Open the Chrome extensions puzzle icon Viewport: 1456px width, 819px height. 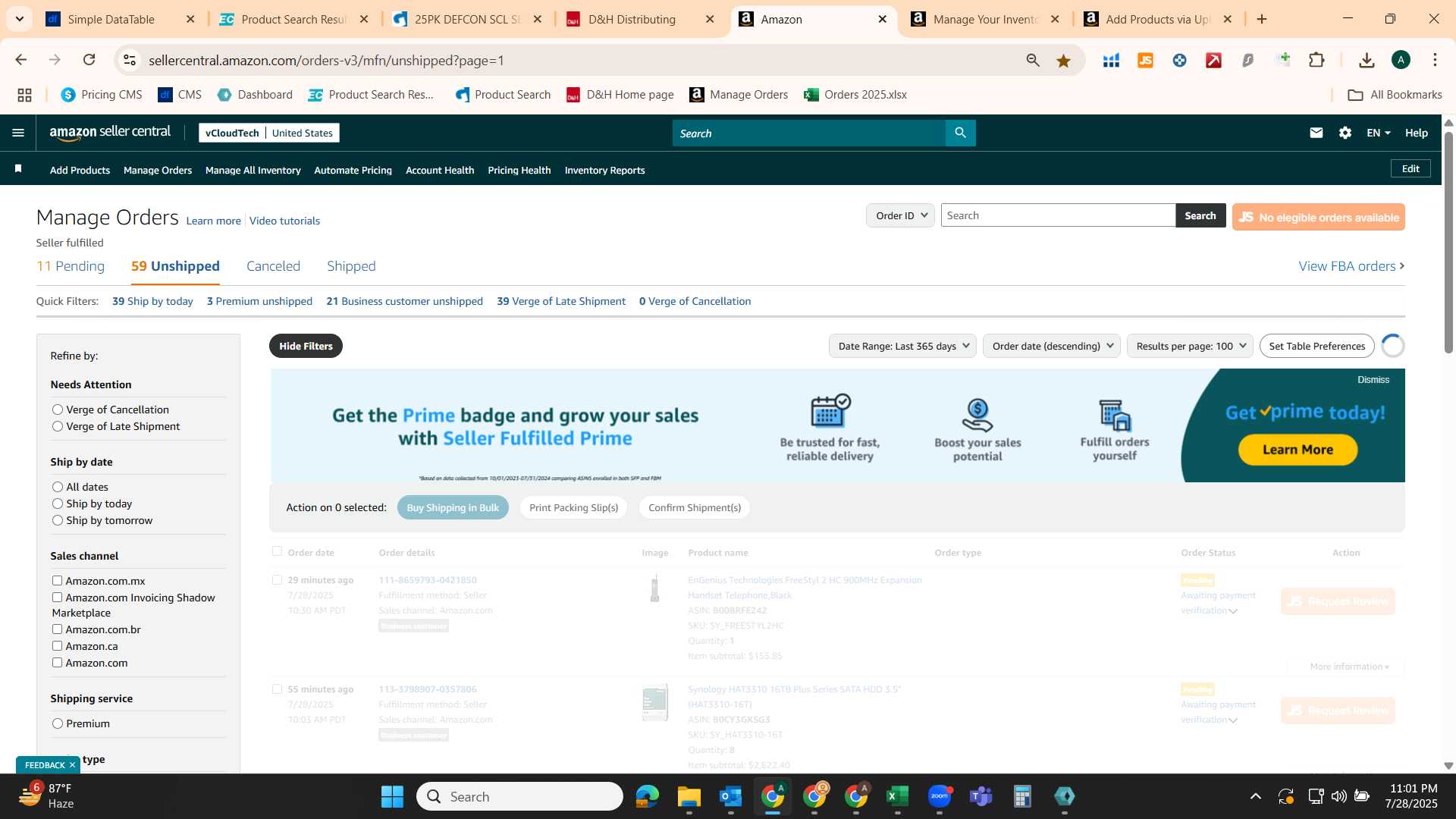[1316, 61]
